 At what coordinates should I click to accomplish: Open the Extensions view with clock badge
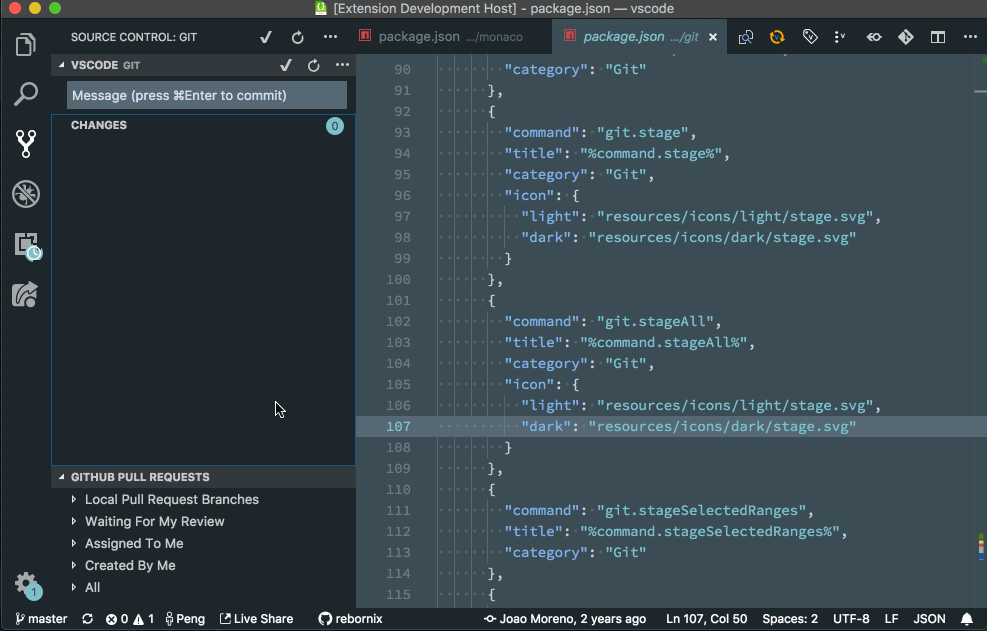28,246
